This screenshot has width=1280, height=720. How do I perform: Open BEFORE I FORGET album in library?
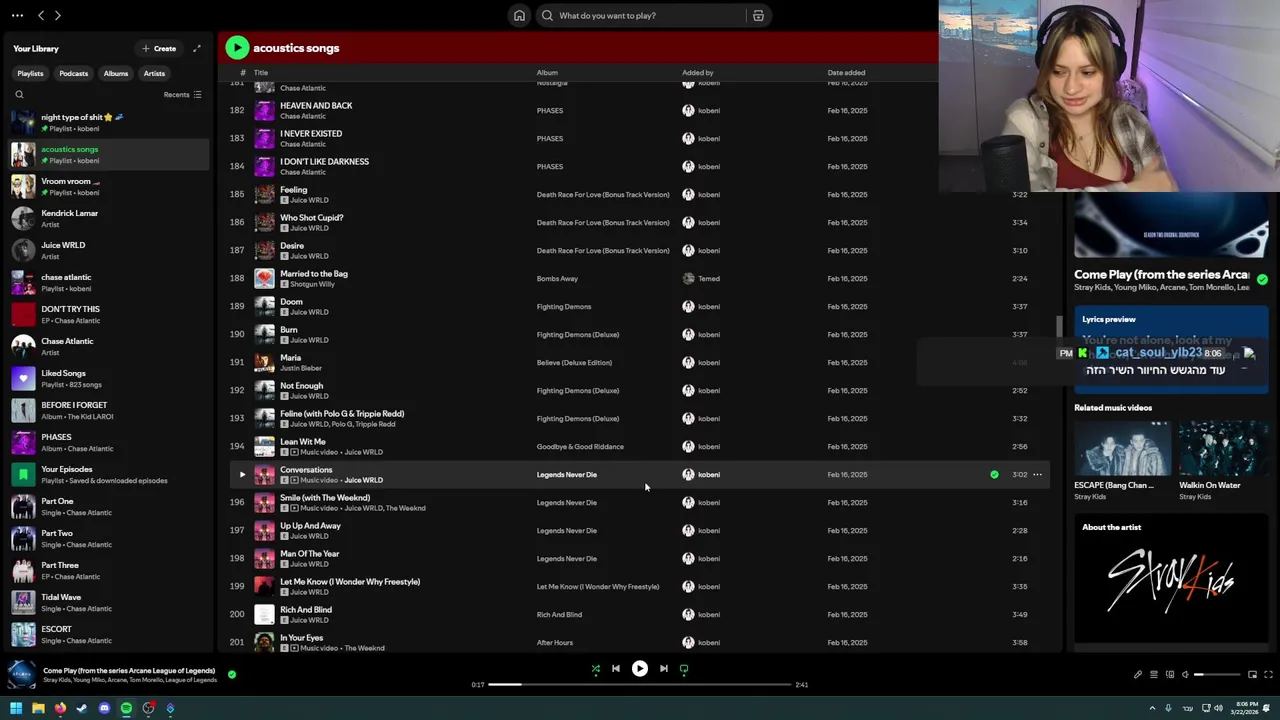[x=108, y=410]
